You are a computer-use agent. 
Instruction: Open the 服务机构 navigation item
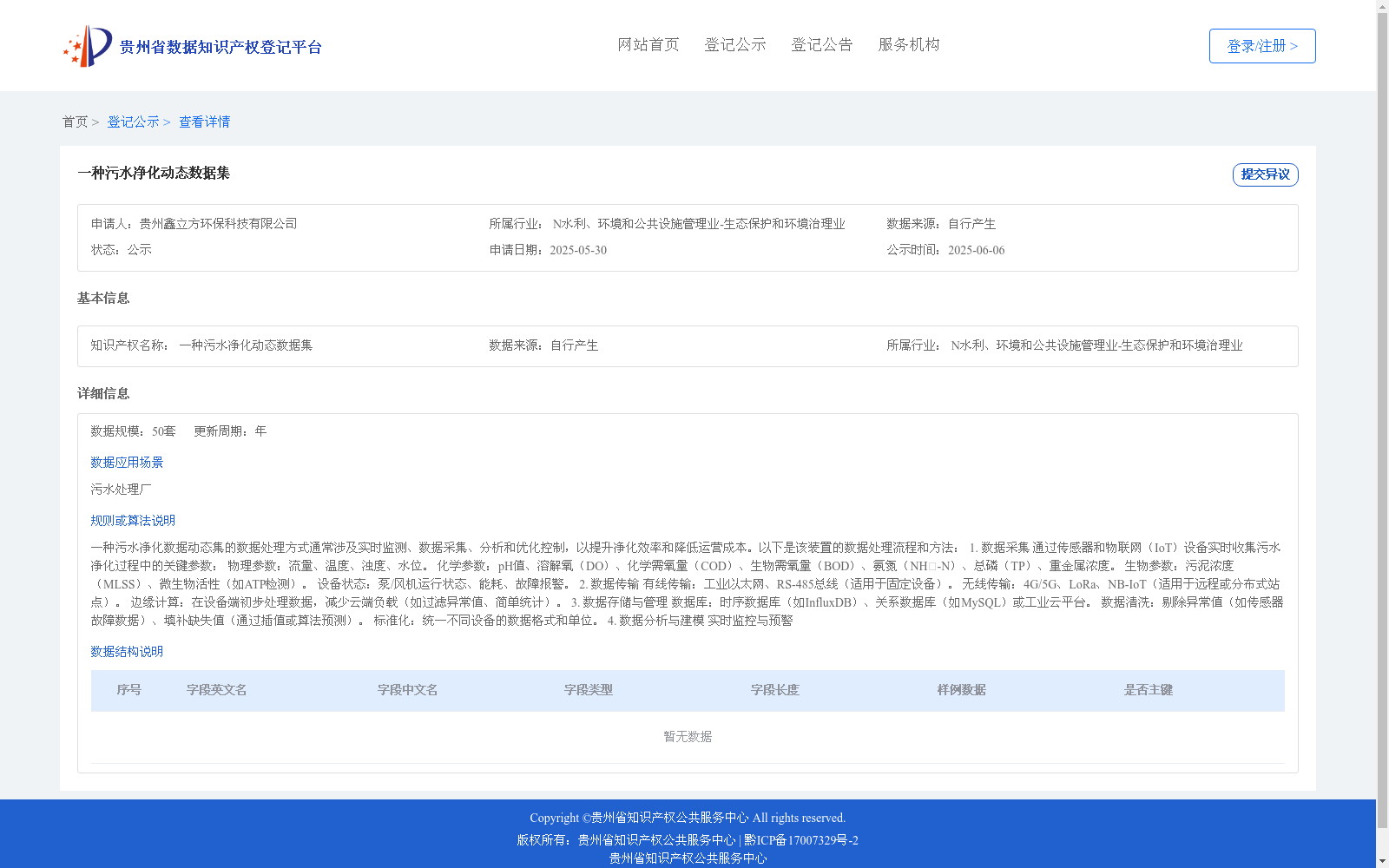[x=909, y=44]
